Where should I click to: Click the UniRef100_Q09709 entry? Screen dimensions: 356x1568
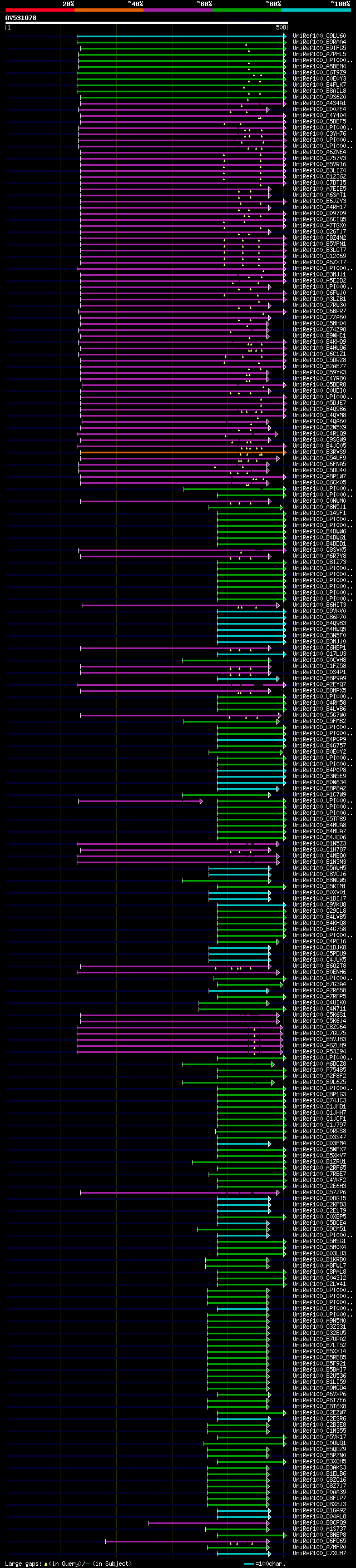click(319, 214)
